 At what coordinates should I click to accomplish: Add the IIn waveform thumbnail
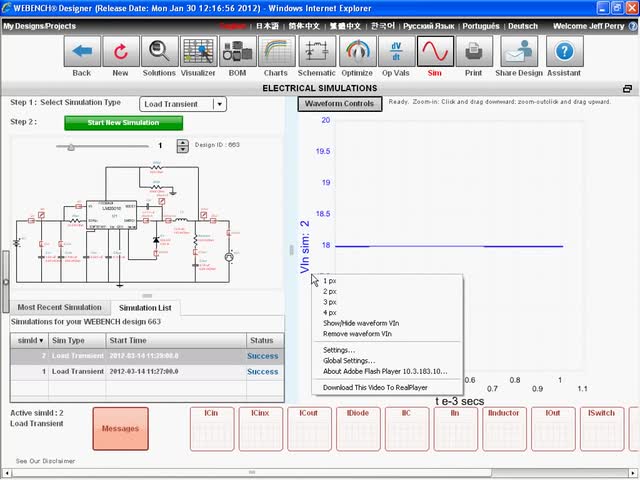tap(456, 429)
